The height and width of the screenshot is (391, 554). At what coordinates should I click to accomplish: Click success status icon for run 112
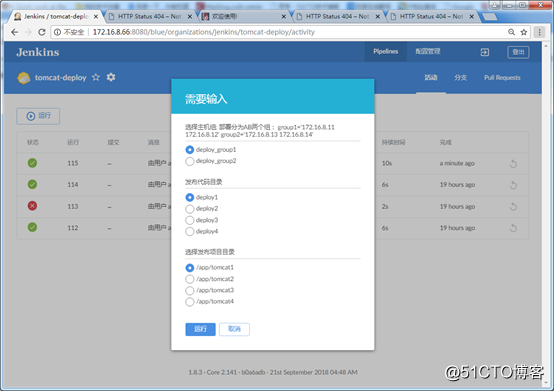32,227
